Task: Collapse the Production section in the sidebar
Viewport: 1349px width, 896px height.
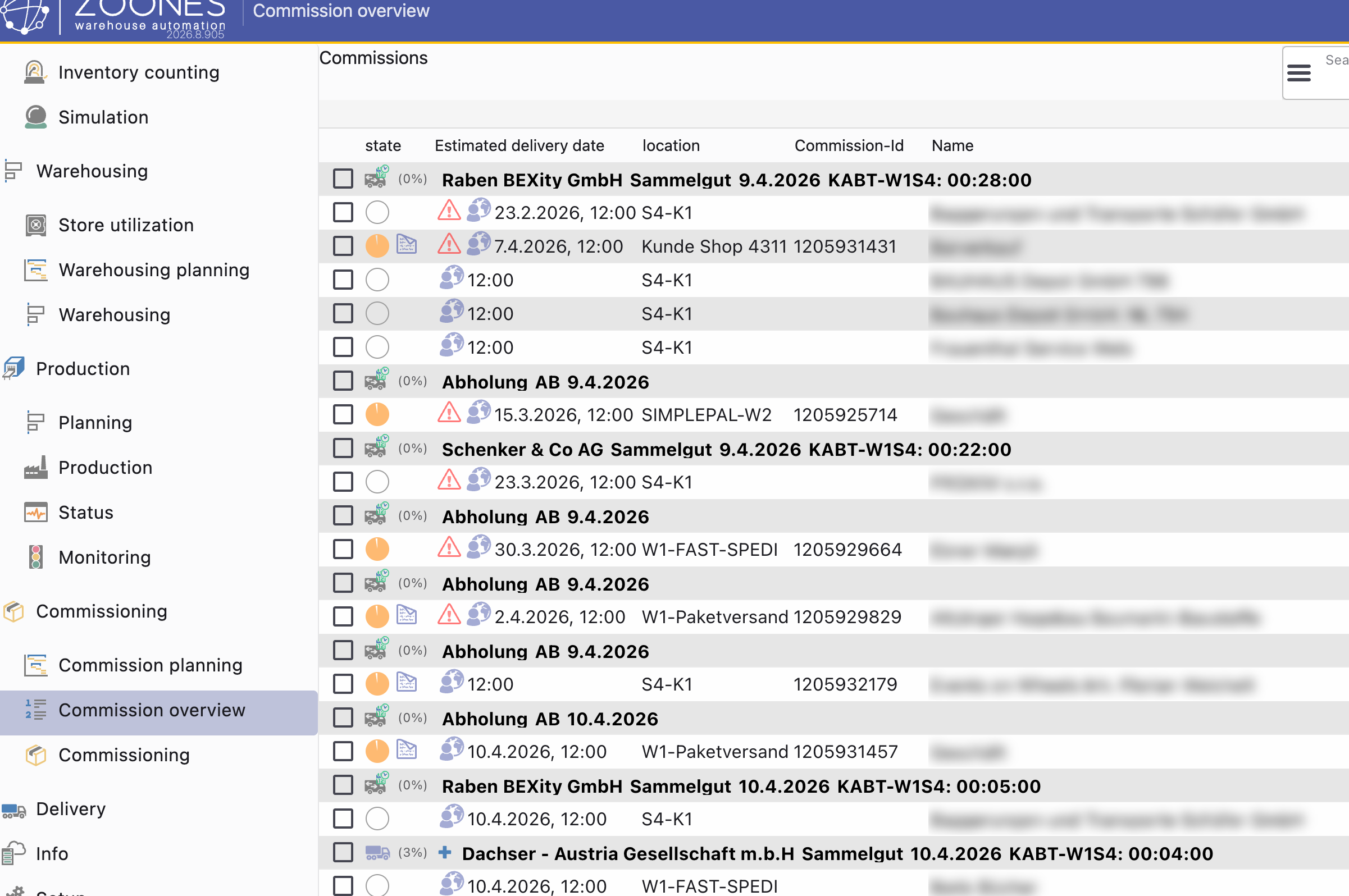Action: [x=83, y=369]
